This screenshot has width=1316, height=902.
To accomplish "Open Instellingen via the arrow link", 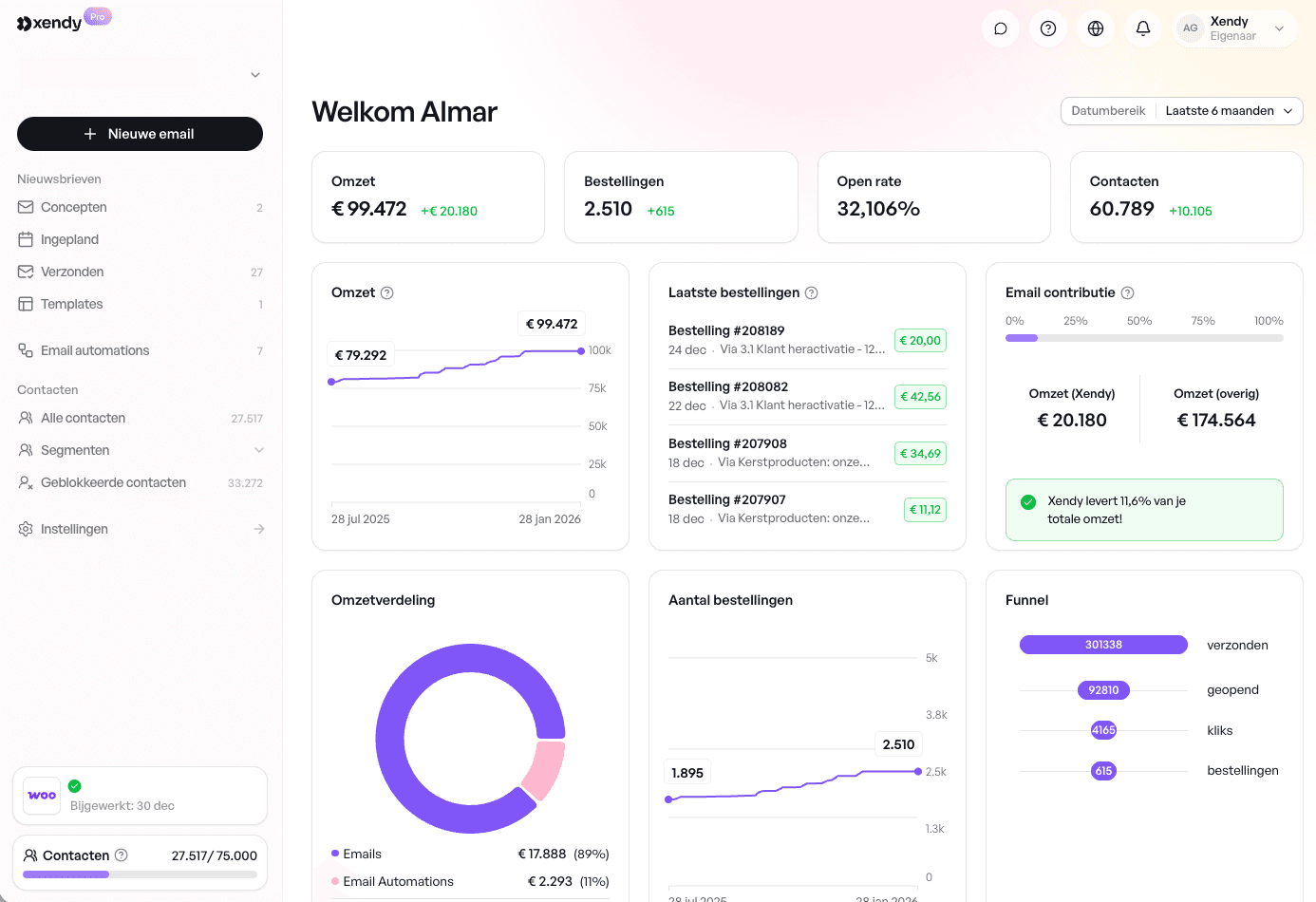I will click(258, 529).
